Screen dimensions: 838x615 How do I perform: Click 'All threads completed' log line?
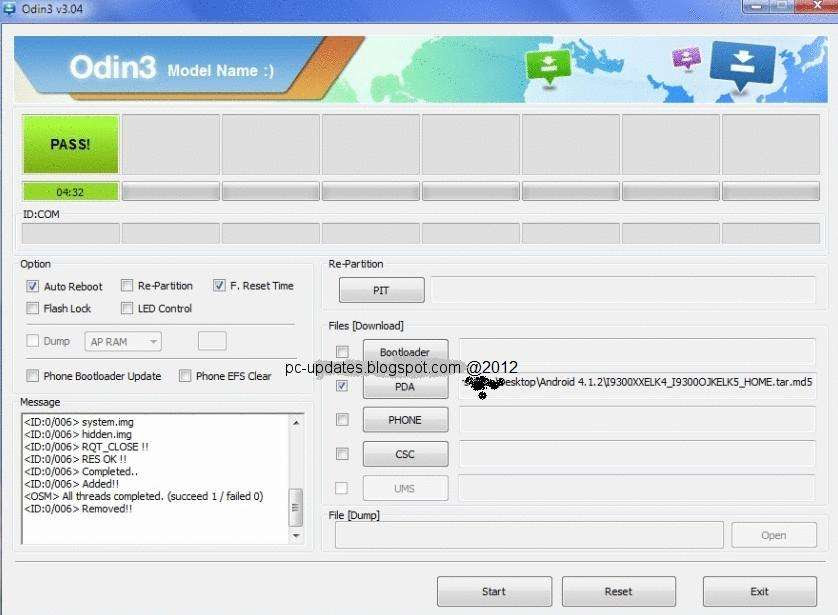click(144, 496)
